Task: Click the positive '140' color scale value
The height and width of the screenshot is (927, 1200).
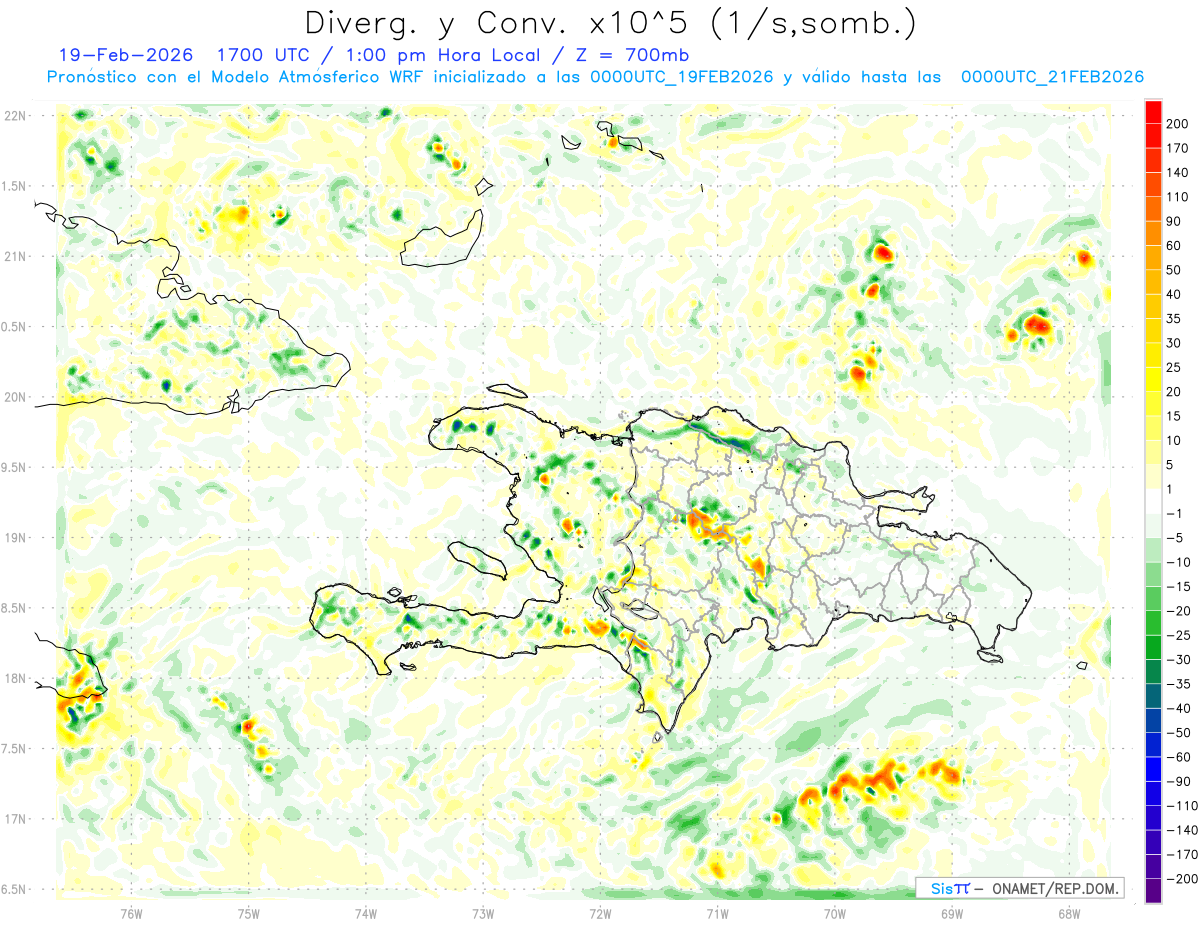Action: [1177, 173]
